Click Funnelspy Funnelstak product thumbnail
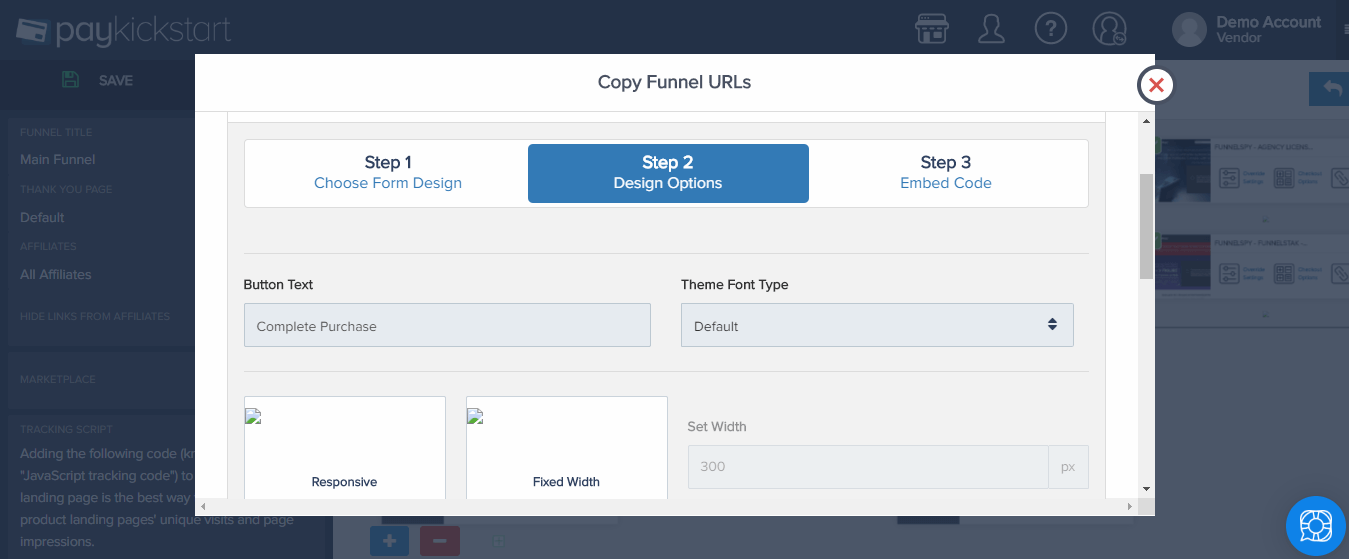Viewport: 1349px width, 559px height. [1182, 263]
